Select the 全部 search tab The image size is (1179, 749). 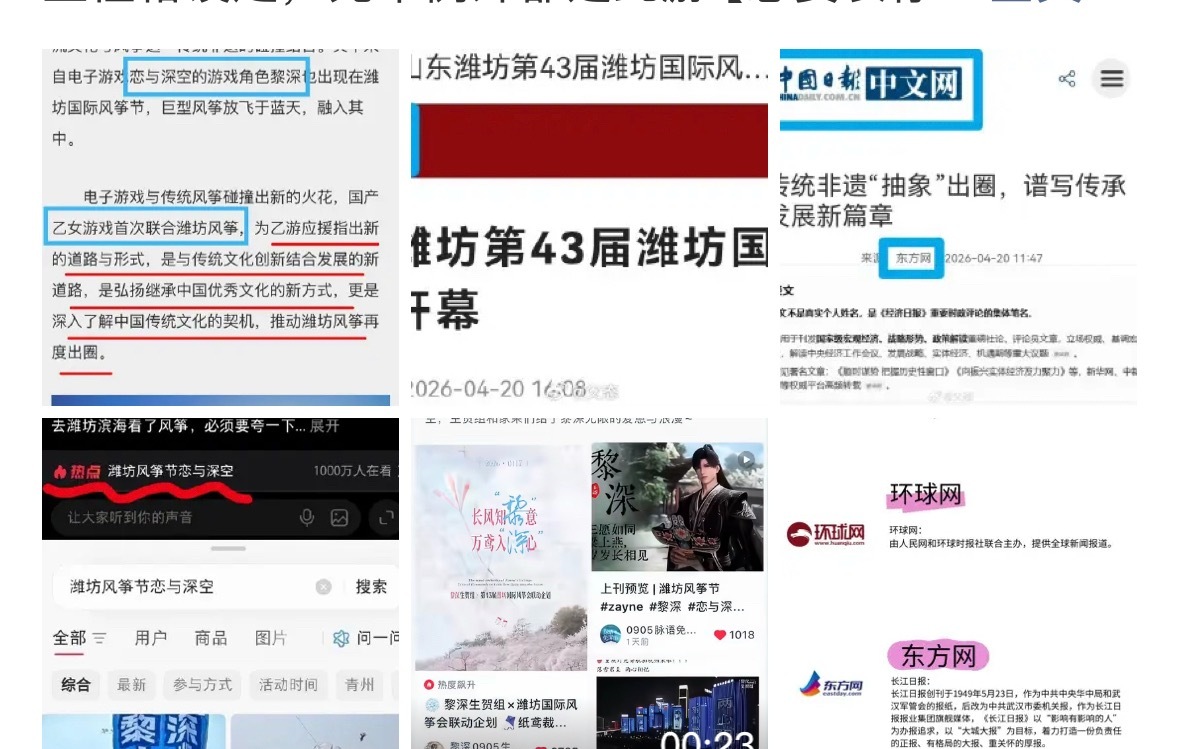pos(69,638)
